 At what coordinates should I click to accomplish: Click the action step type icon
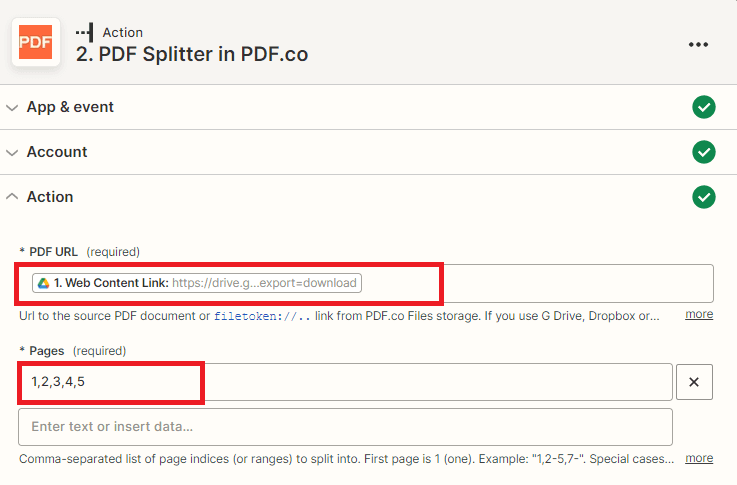(85, 32)
